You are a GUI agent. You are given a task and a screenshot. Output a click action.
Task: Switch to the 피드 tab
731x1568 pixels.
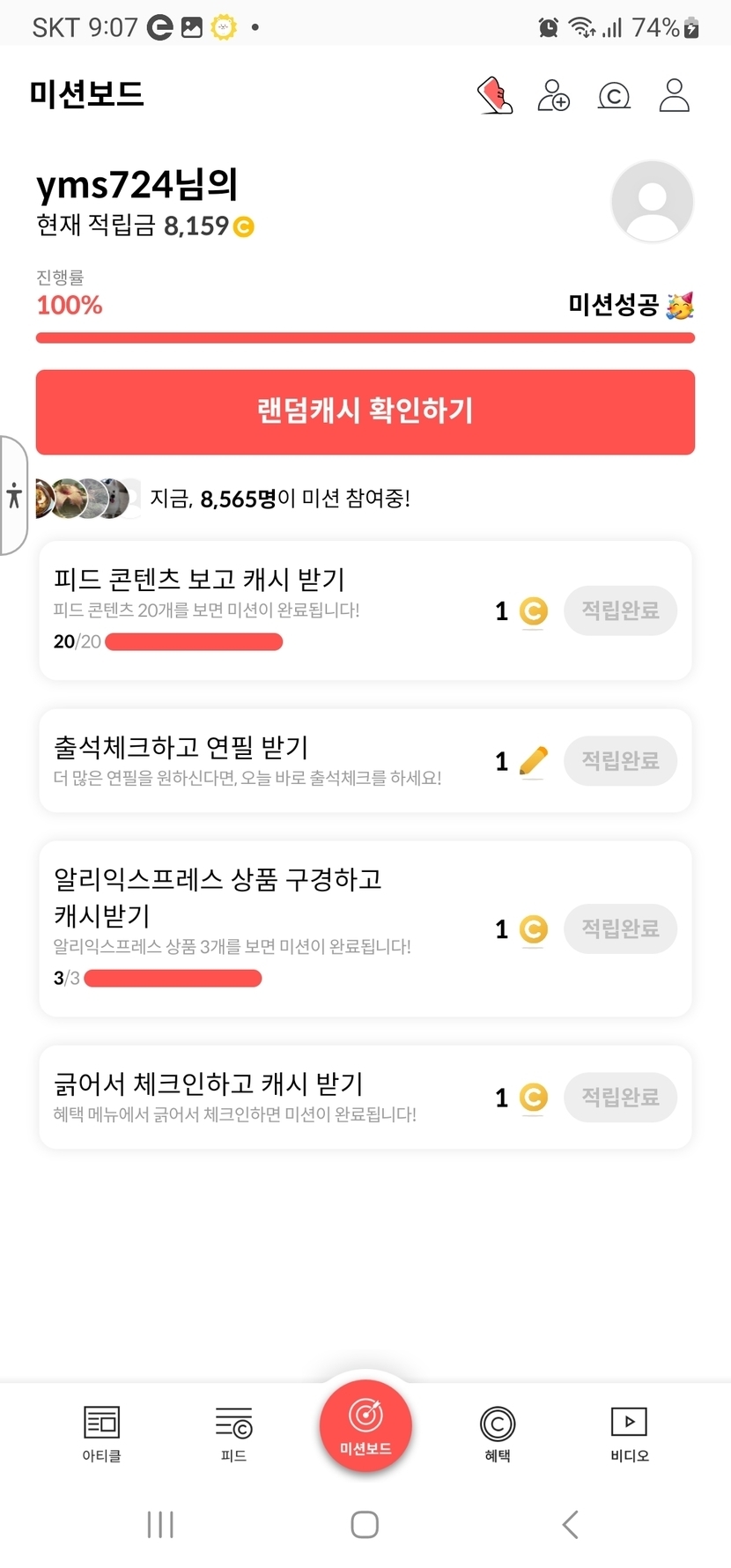(x=233, y=1434)
